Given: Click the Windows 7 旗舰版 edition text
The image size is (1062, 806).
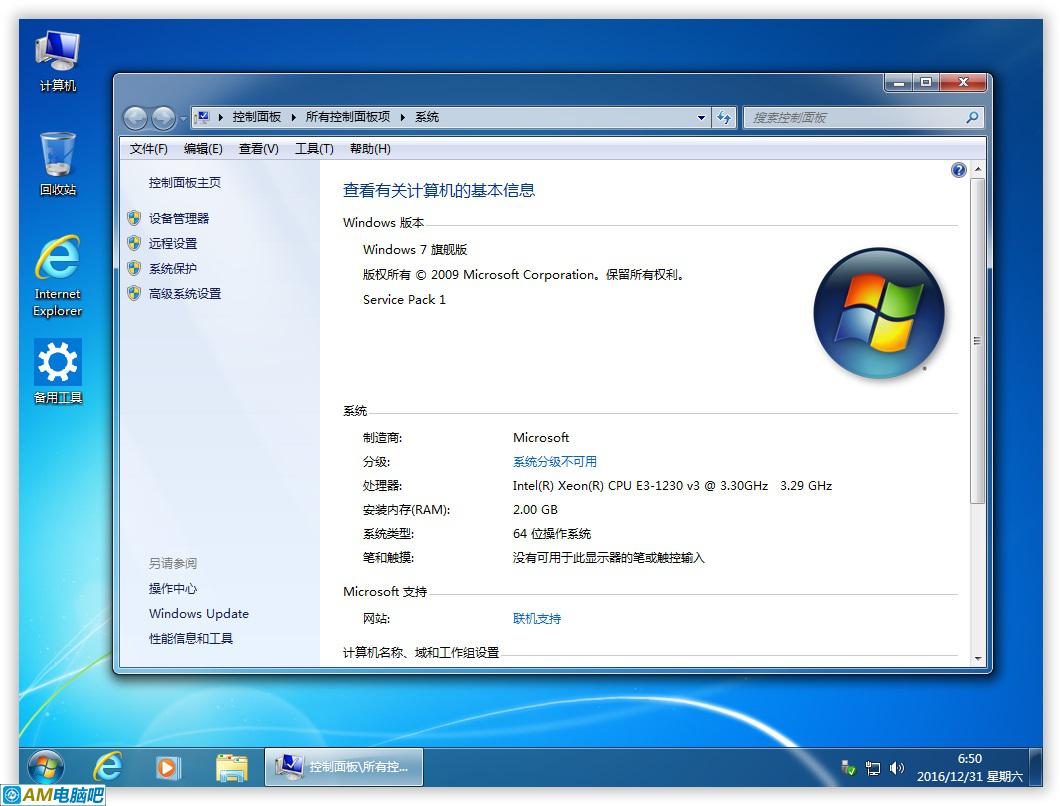Looking at the screenshot, I should (415, 249).
